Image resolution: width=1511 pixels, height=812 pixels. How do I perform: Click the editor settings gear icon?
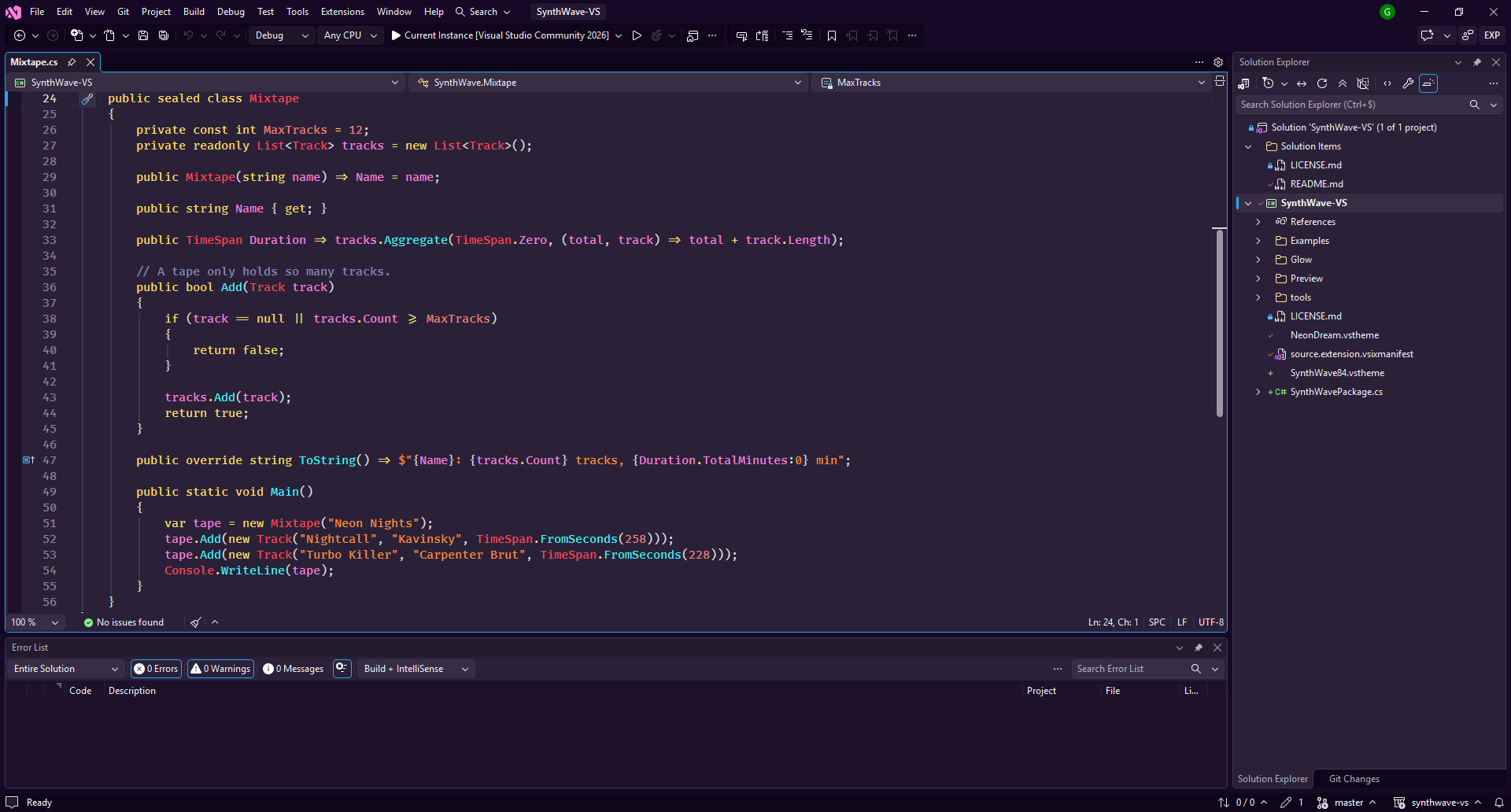click(x=1218, y=62)
